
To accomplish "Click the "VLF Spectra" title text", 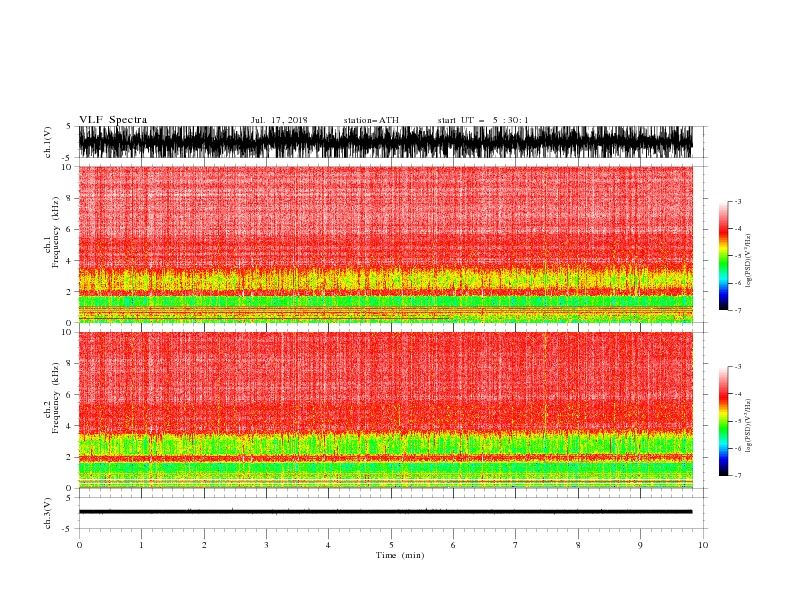I will [113, 120].
